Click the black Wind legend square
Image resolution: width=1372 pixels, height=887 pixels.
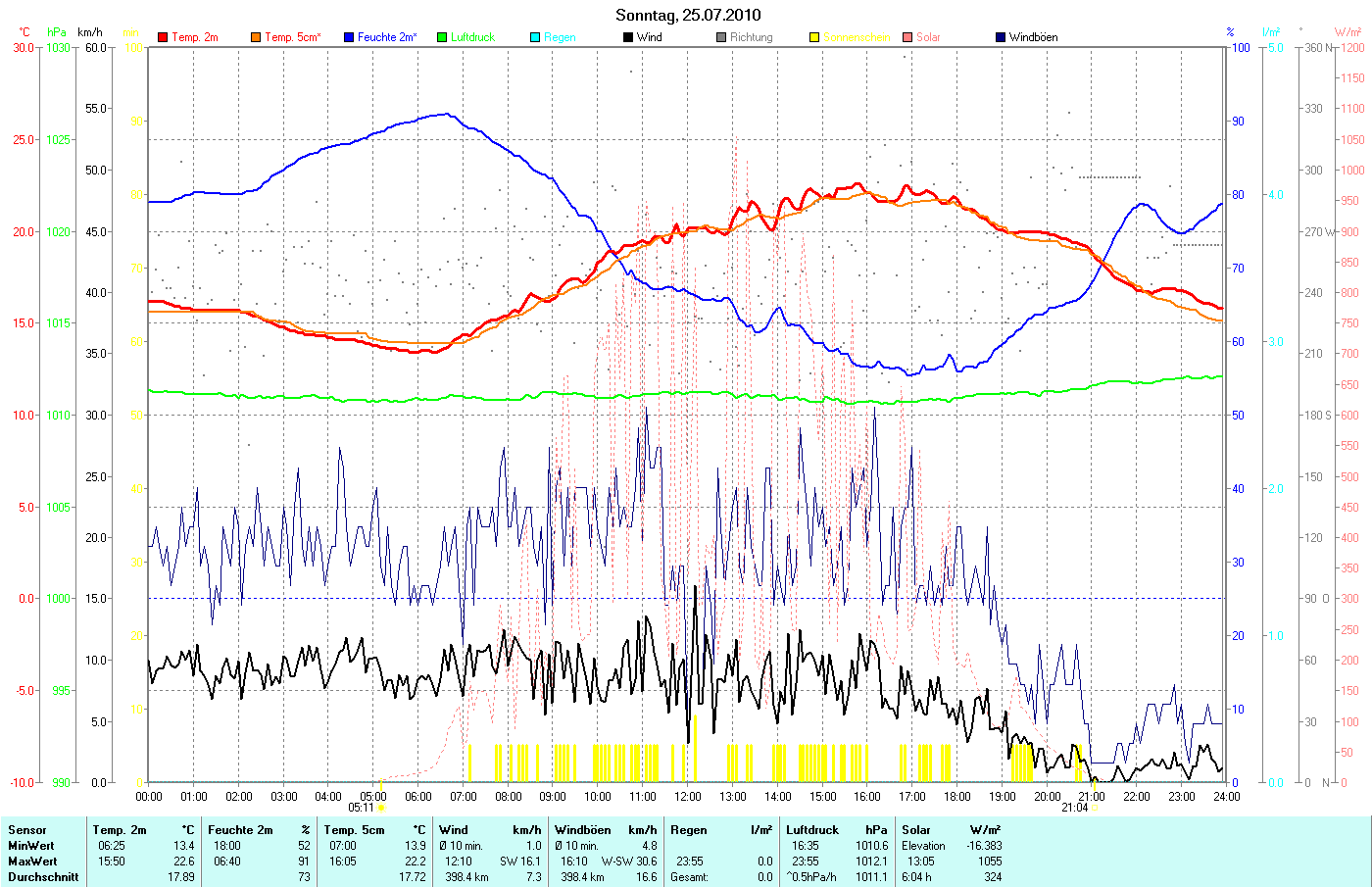[x=628, y=37]
